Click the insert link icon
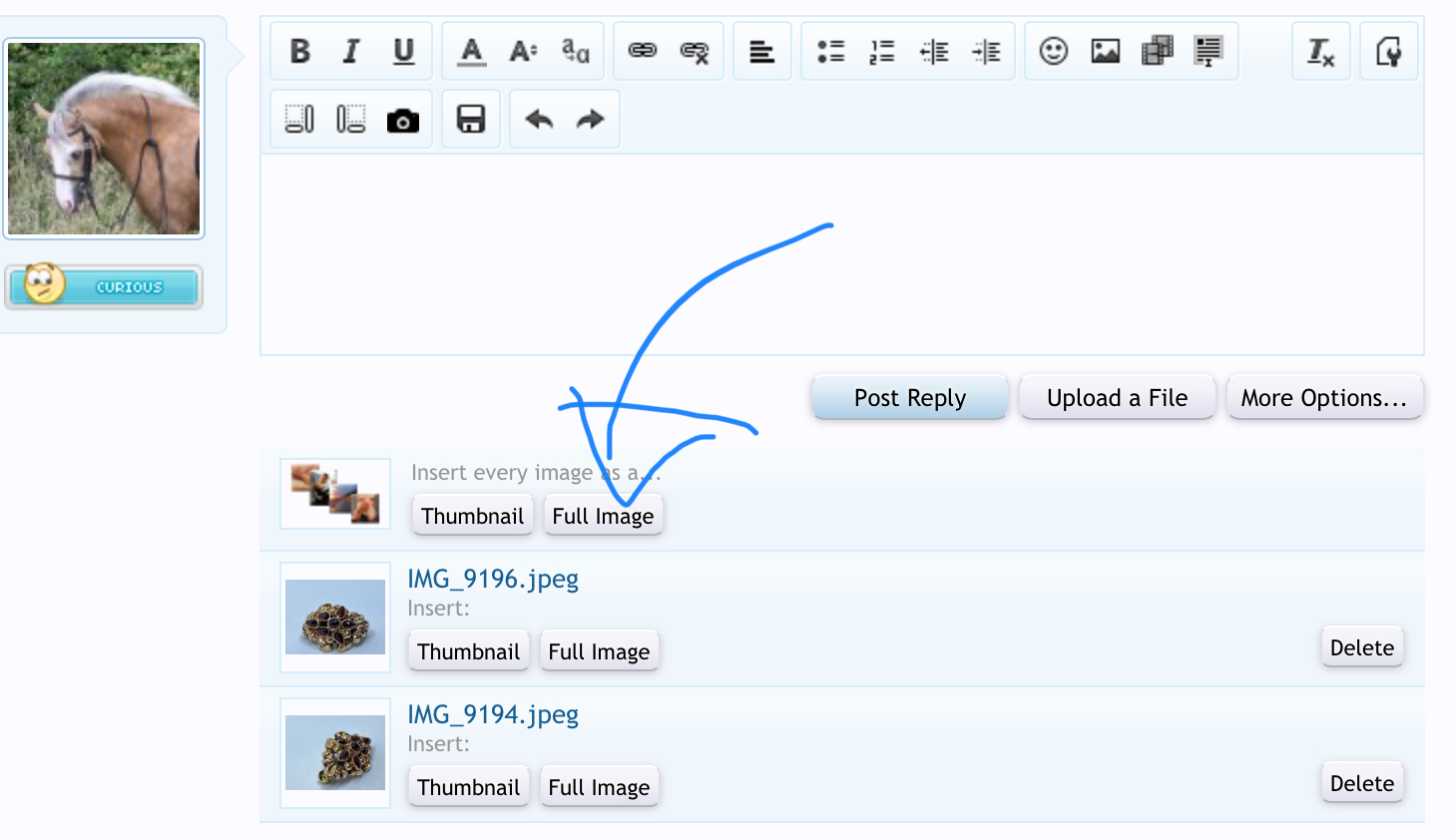Viewport: 1455px width, 840px height. tap(642, 51)
